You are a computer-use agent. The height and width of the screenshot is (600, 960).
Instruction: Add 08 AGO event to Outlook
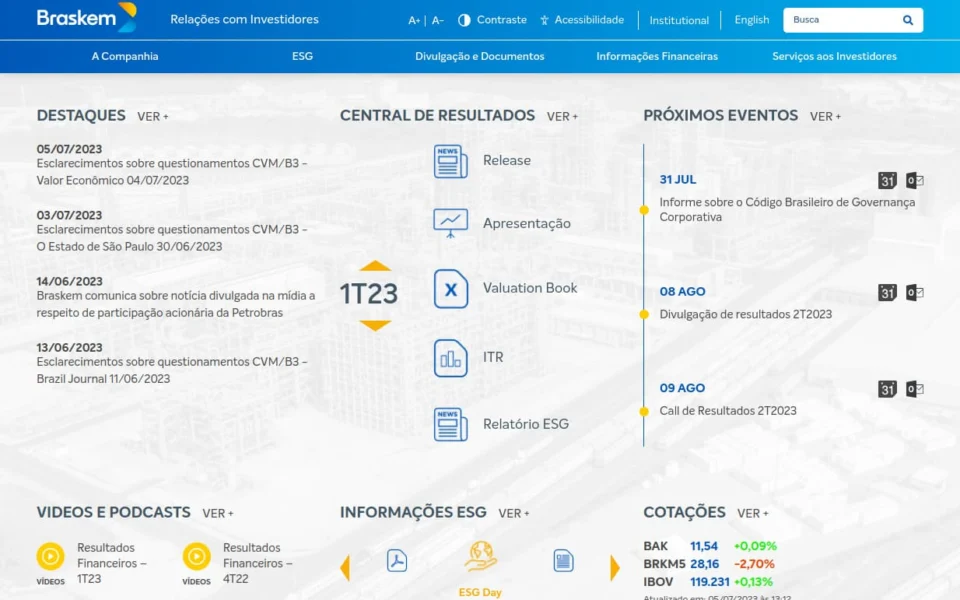point(915,293)
